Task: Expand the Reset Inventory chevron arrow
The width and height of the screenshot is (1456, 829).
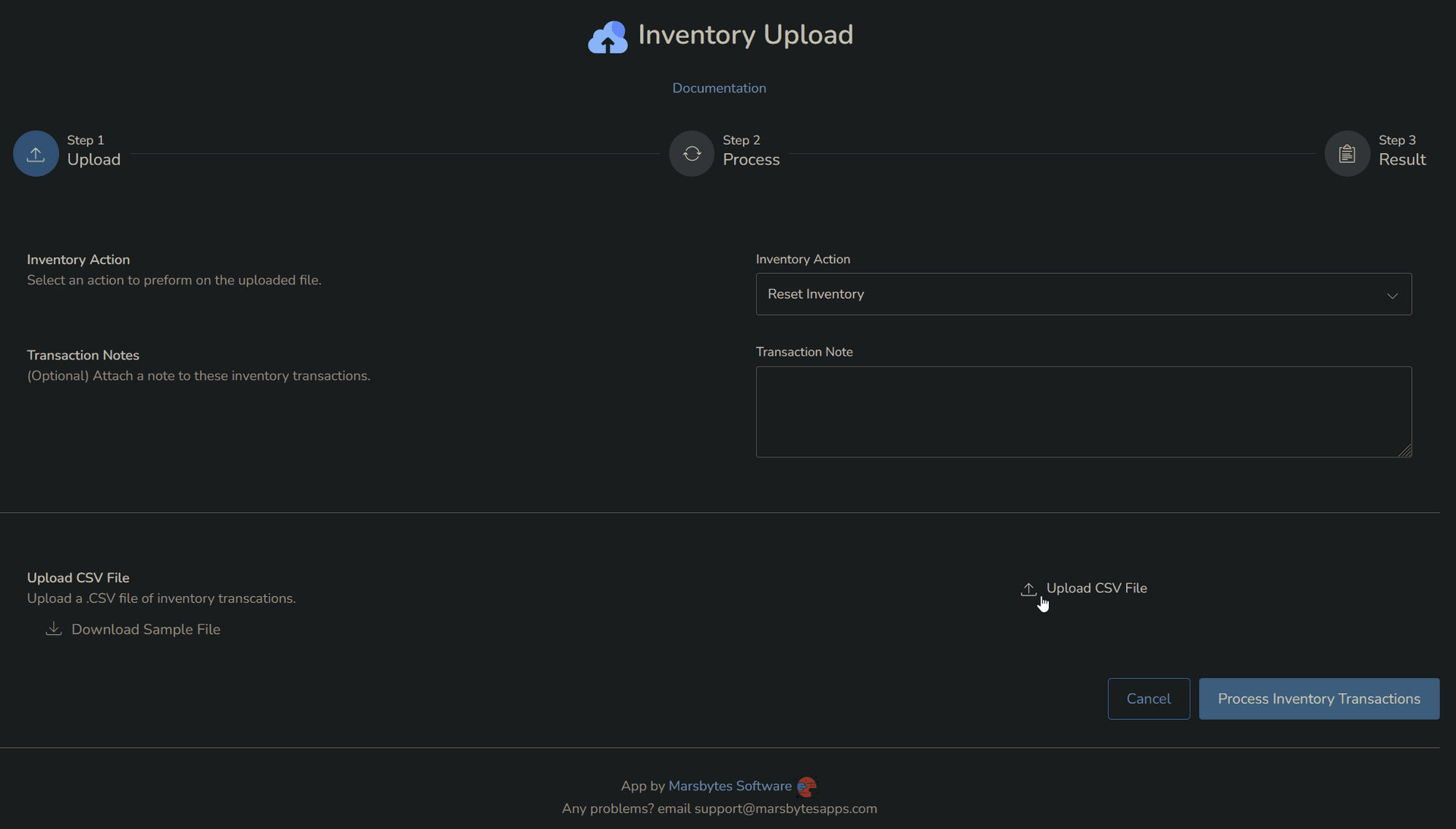Action: (x=1392, y=296)
